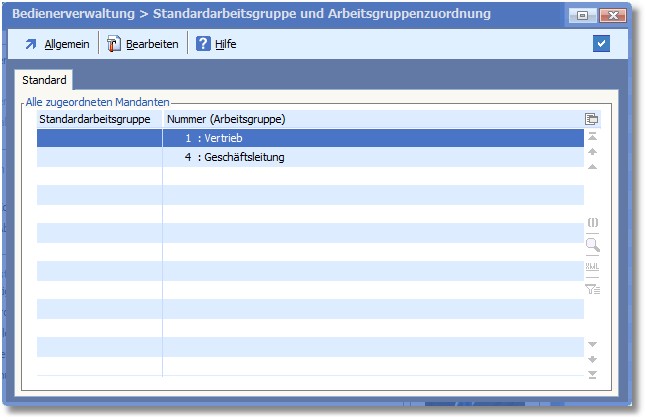Open the Allgemein menu
Viewport: 646px width, 420px height.
coord(57,44)
